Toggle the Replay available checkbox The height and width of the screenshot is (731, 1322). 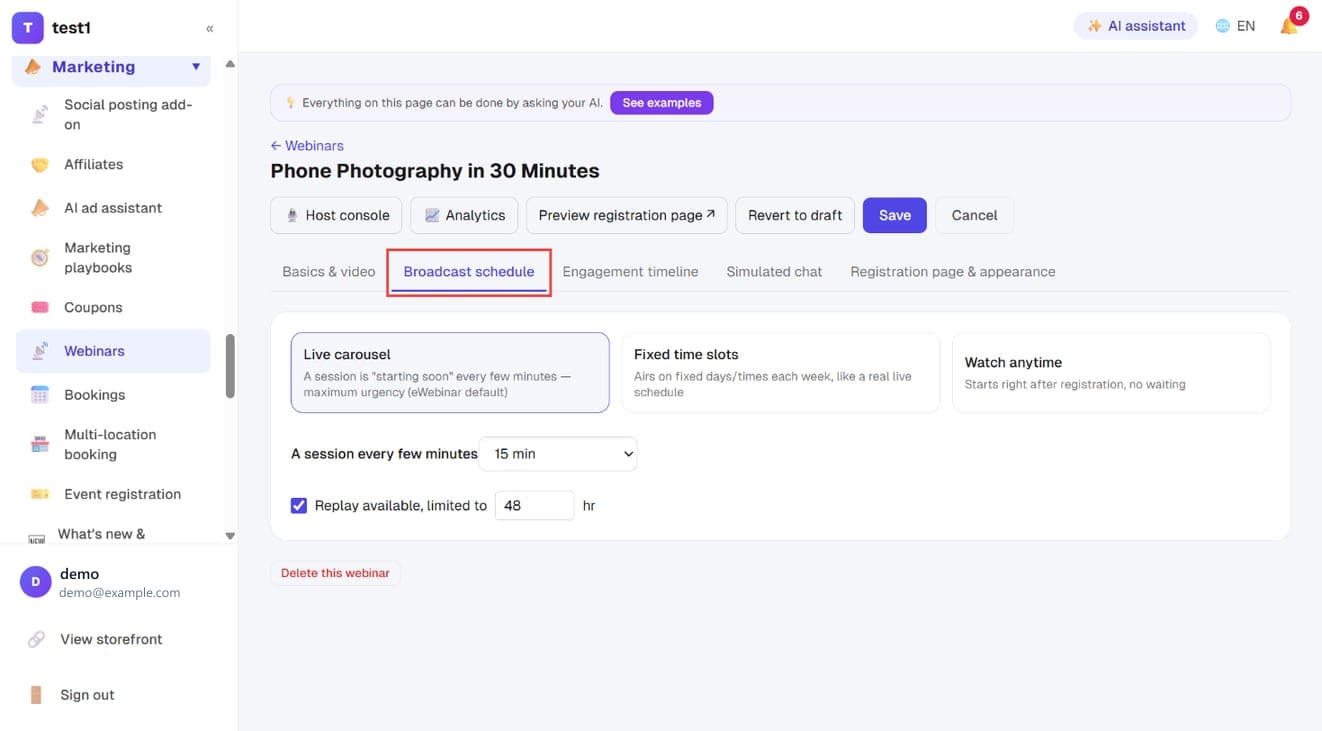point(299,506)
